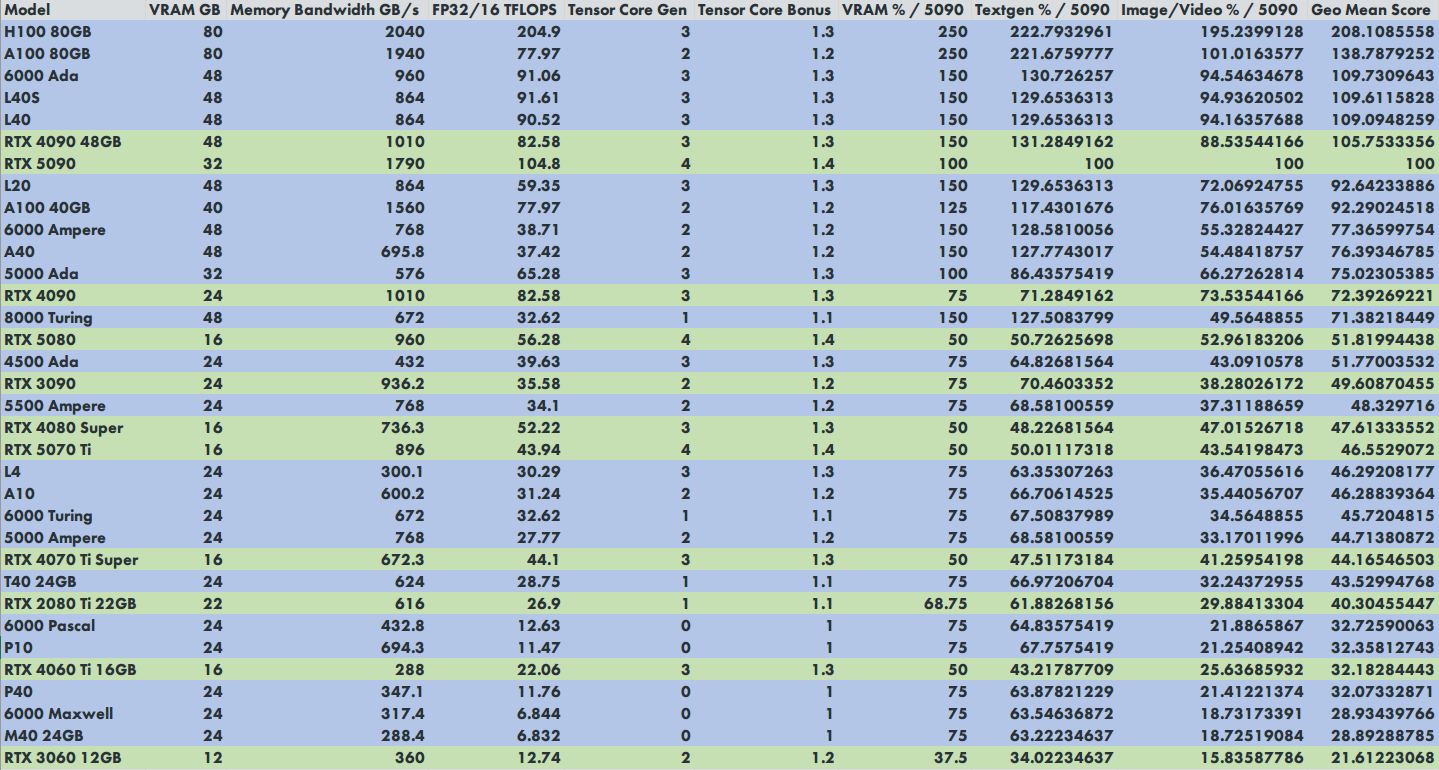Select the P10 model cell

[18, 648]
